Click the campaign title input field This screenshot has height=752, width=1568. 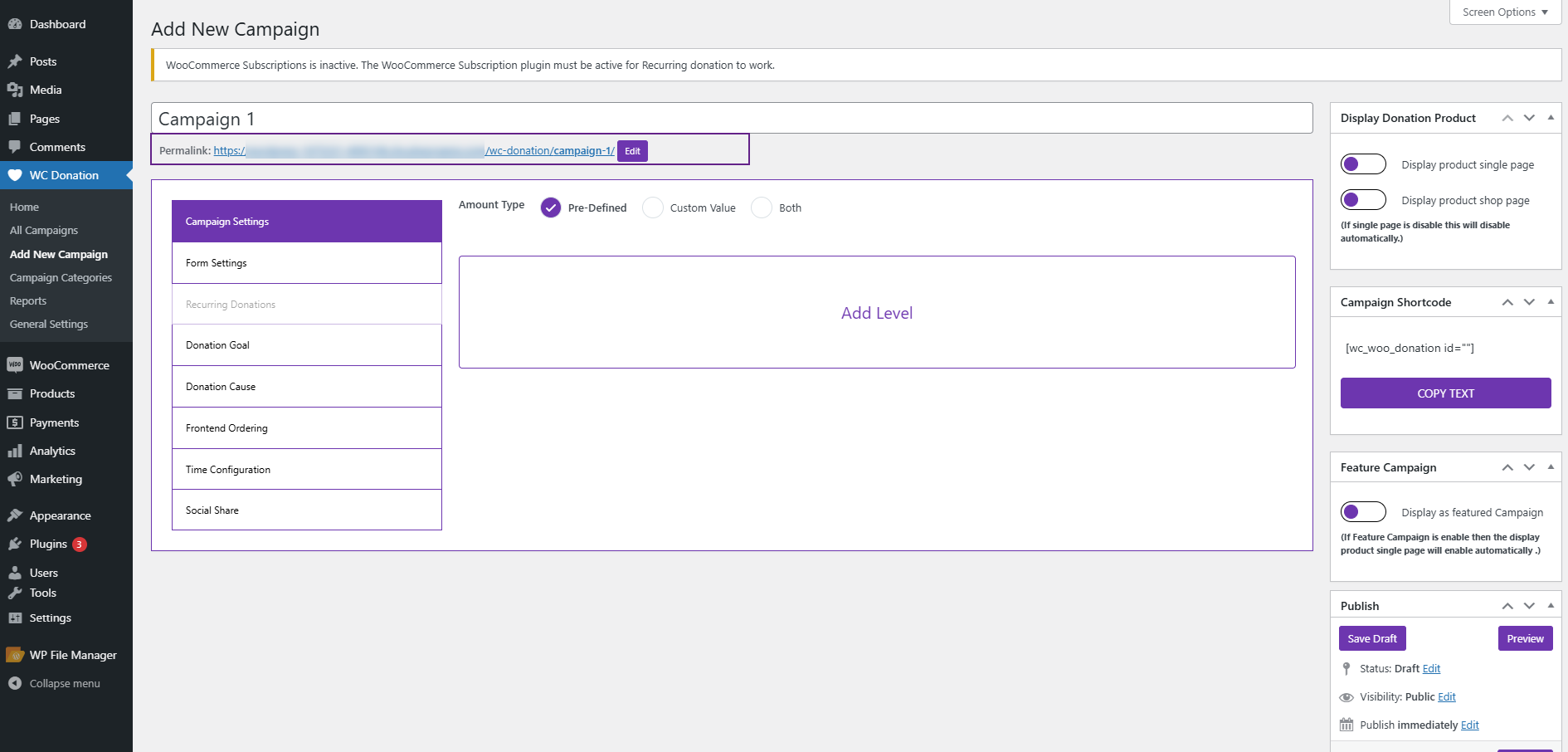coord(731,119)
